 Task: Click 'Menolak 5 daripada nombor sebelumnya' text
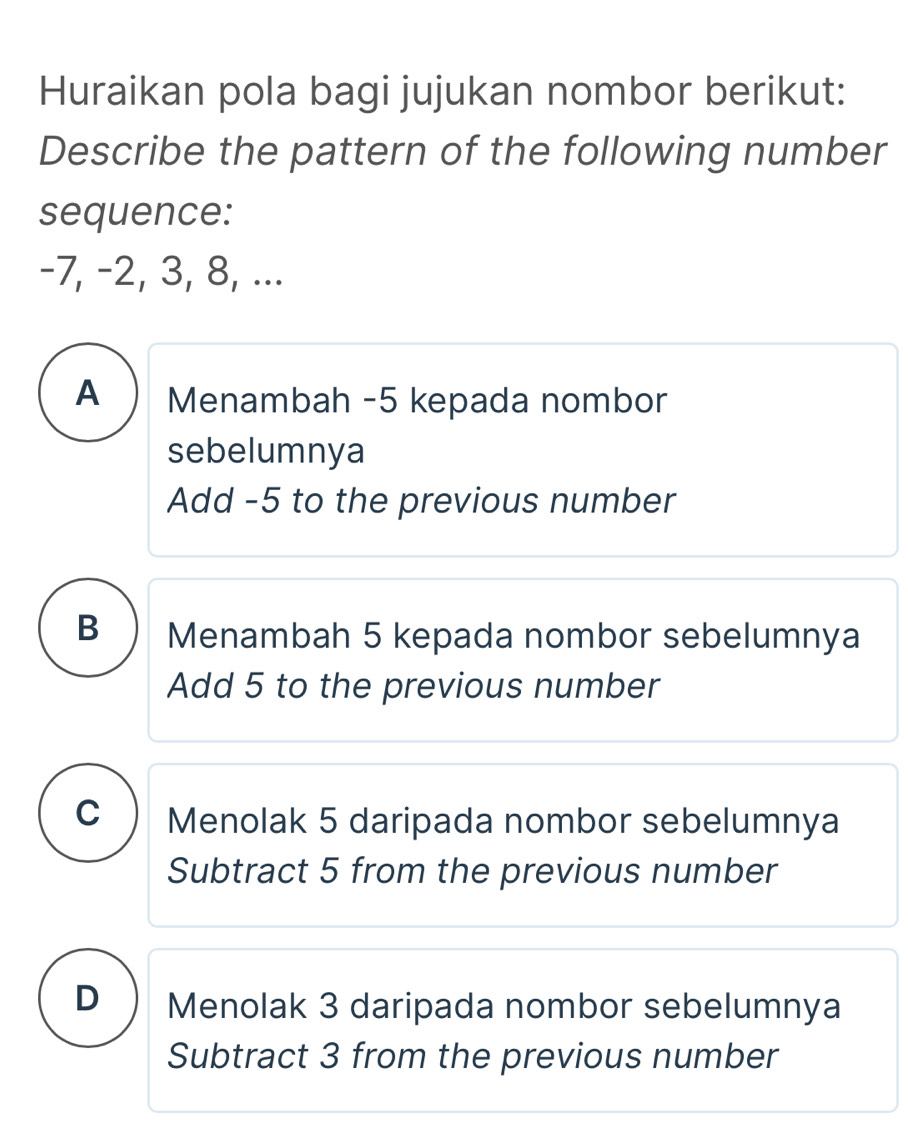coord(505,822)
